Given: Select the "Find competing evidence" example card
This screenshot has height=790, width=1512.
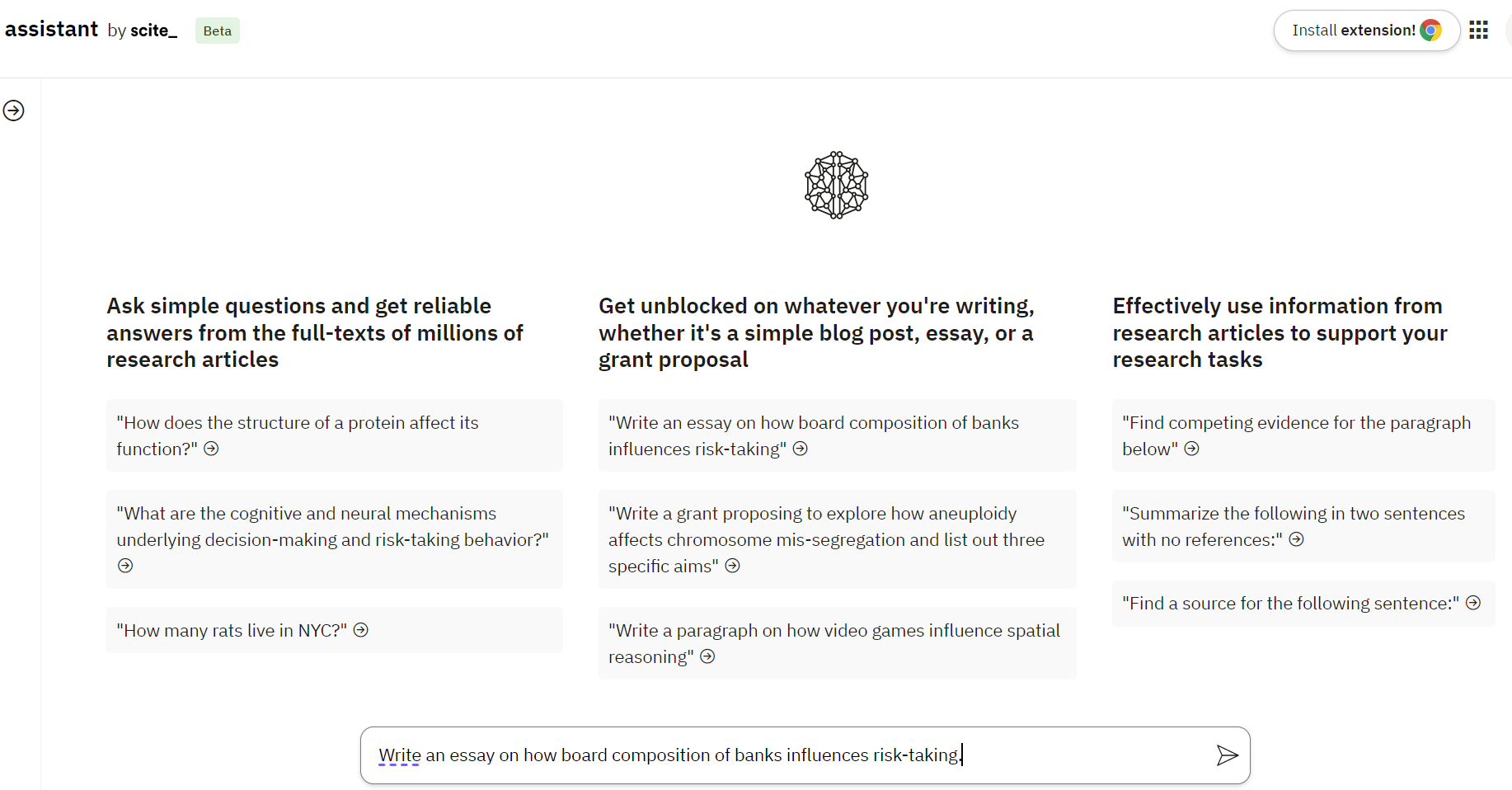Looking at the screenshot, I should (1303, 435).
